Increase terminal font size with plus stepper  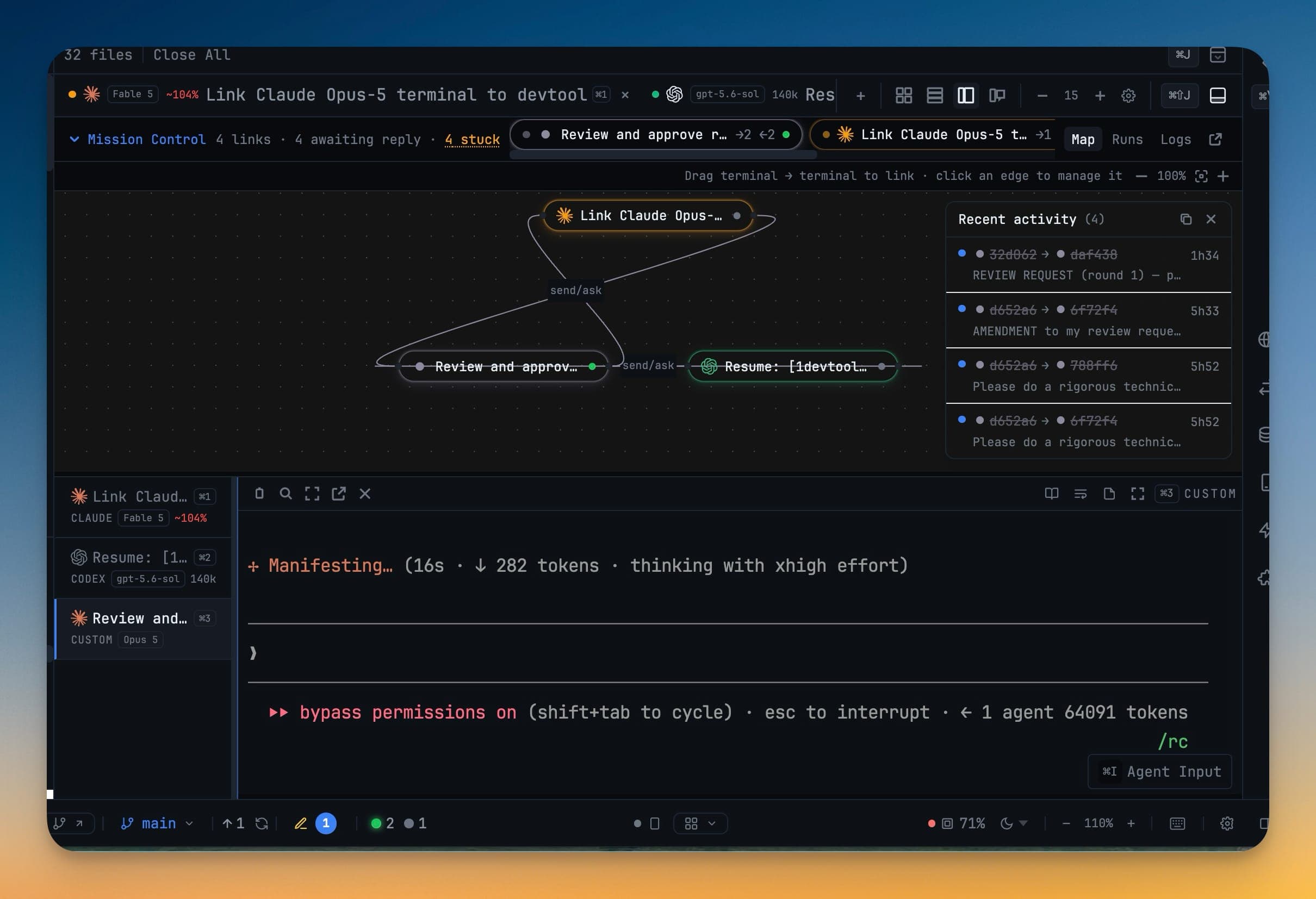(x=1100, y=96)
